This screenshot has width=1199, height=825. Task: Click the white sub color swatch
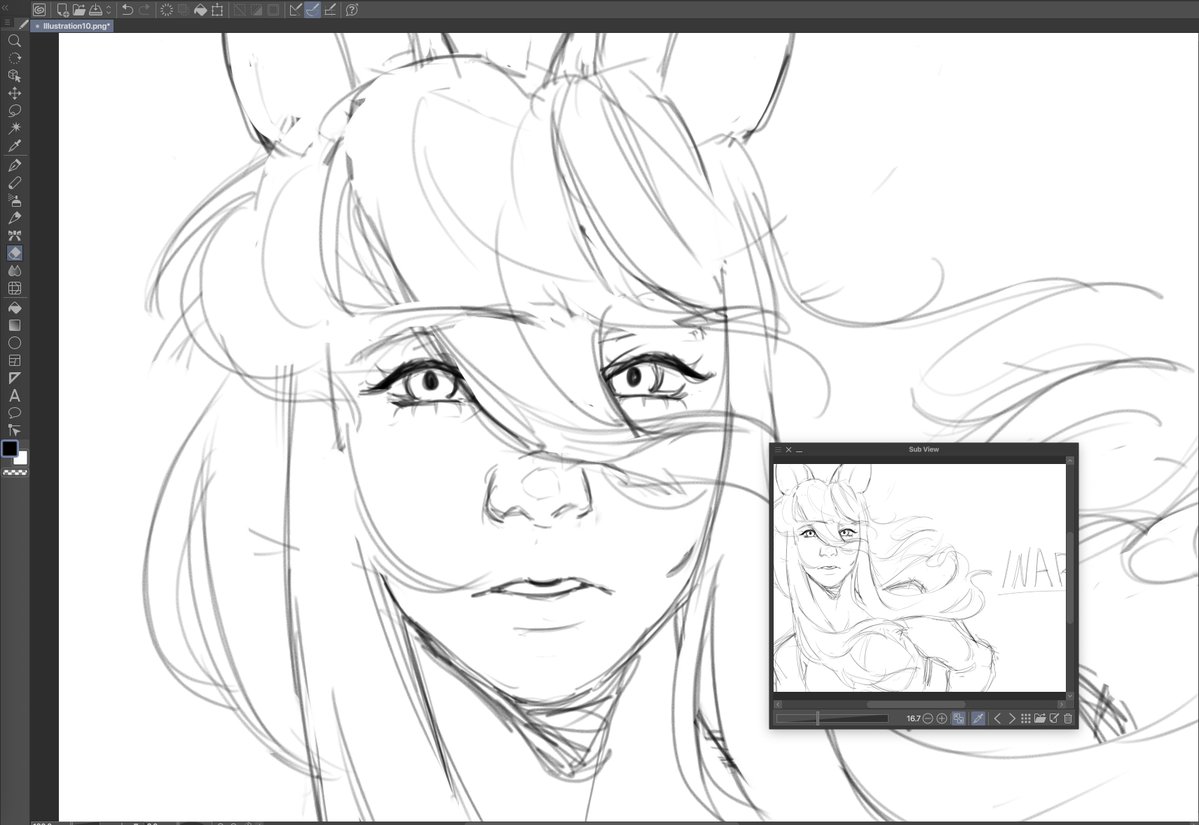22,459
